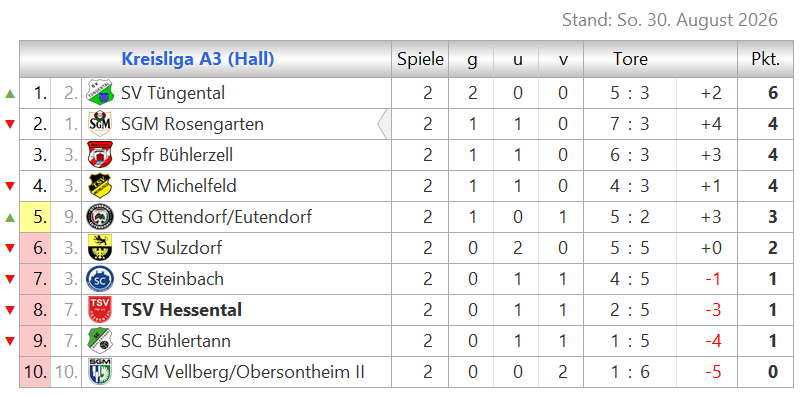Click the TSV Michelfeld yellow-black crest
This screenshot has height=396, width=803.
click(x=100, y=186)
